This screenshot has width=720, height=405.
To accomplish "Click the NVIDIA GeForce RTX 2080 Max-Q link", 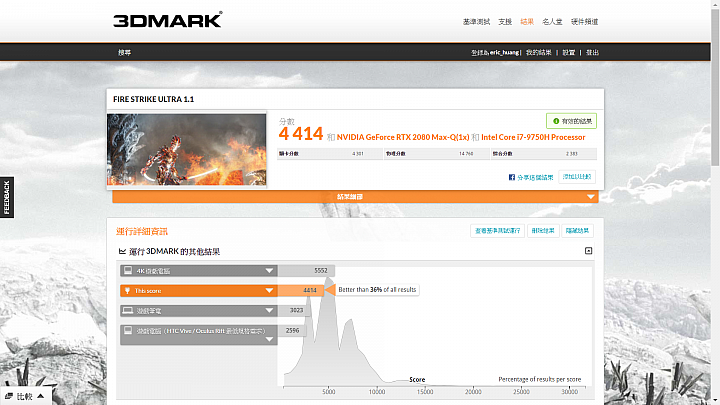I will point(403,137).
